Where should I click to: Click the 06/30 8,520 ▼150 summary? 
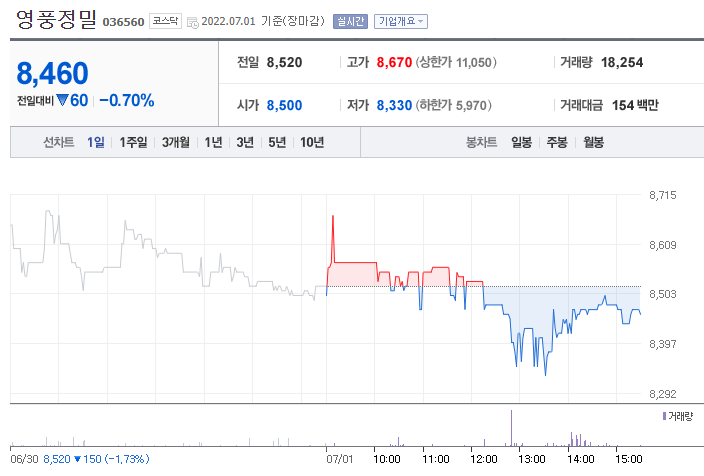[79, 459]
